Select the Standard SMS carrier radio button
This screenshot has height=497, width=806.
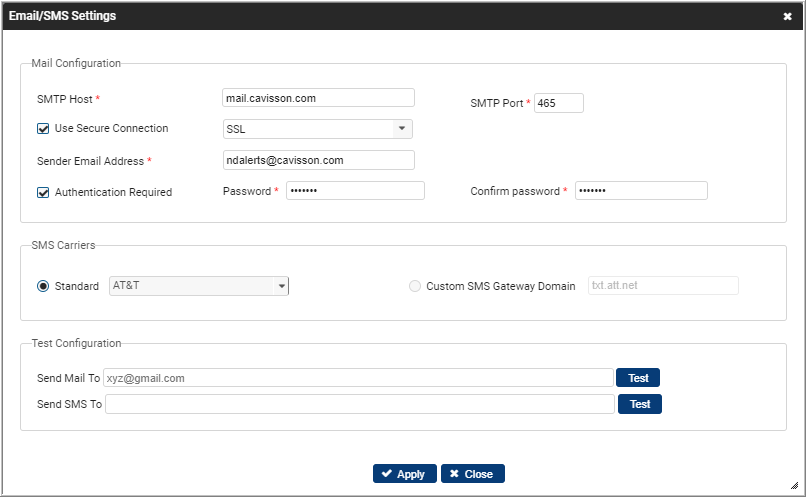click(43, 286)
